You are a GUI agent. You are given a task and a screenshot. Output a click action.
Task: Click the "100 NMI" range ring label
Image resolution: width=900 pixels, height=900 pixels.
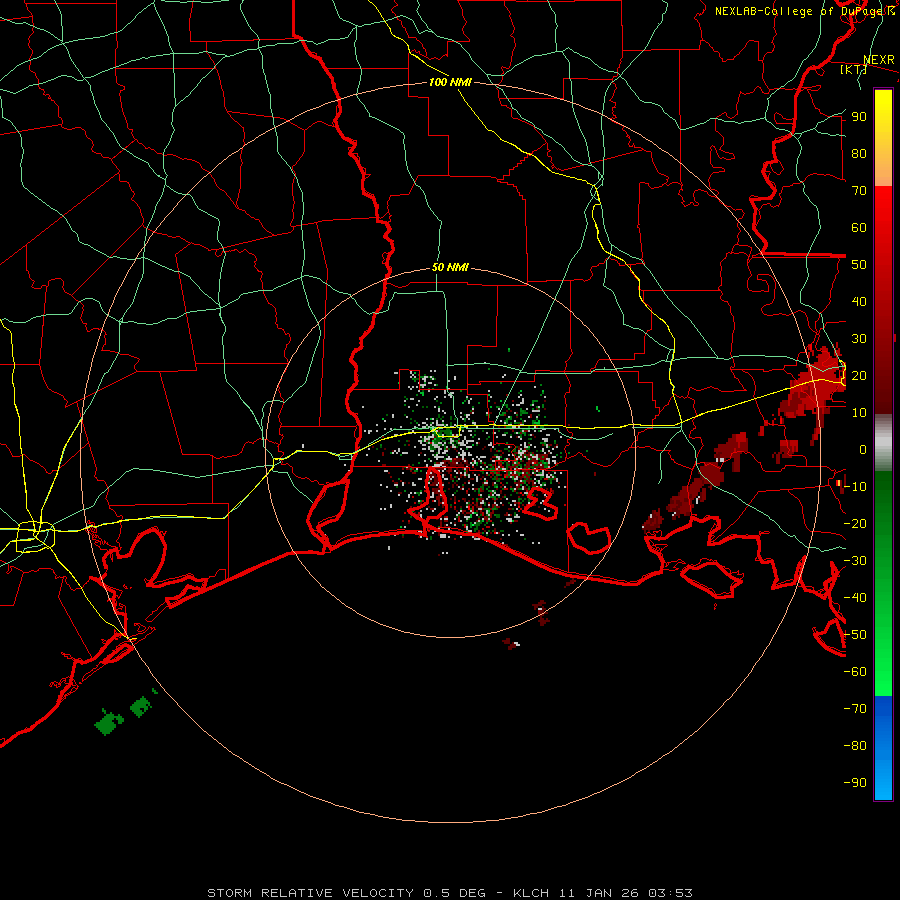pos(450,82)
